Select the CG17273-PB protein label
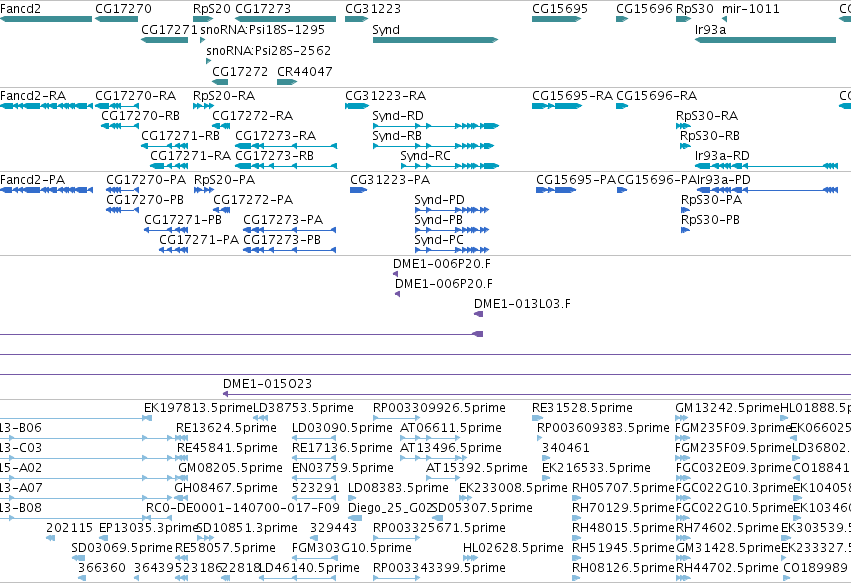The width and height of the screenshot is (851, 583). pyautogui.click(x=282, y=240)
